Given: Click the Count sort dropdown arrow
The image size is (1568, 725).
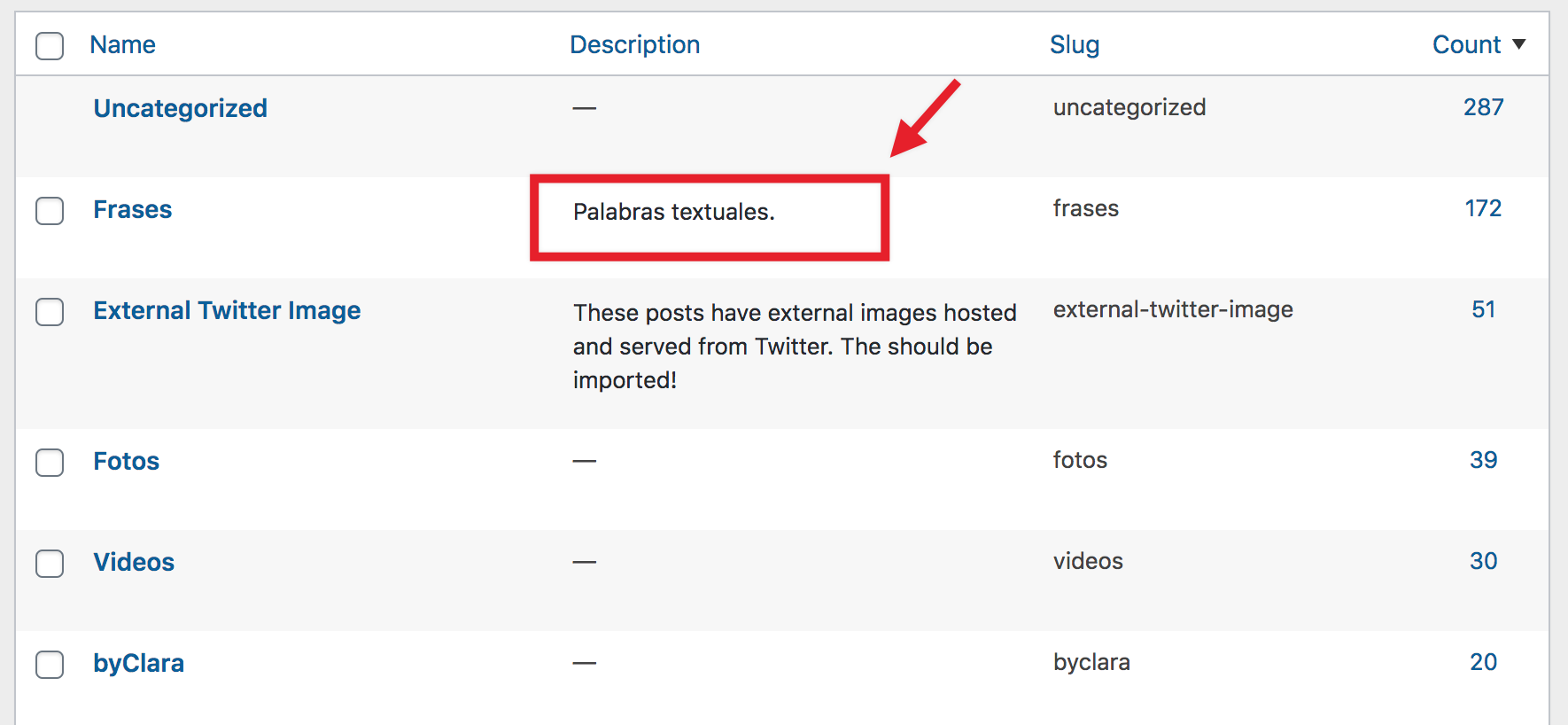Looking at the screenshot, I should pyautogui.click(x=1518, y=43).
